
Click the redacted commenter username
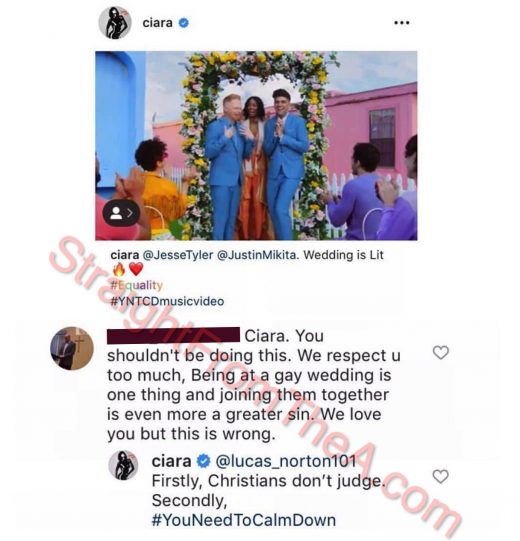173,335
